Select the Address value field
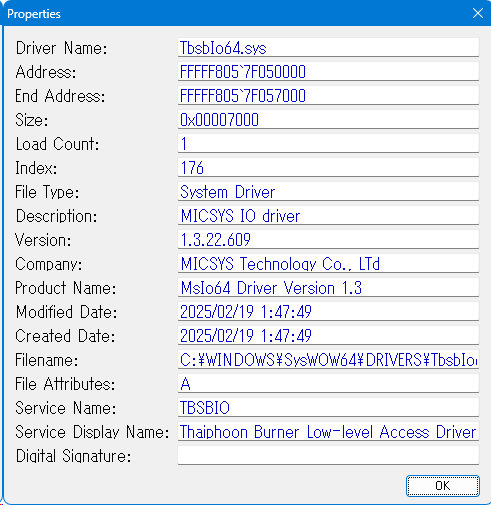 [x=328, y=71]
